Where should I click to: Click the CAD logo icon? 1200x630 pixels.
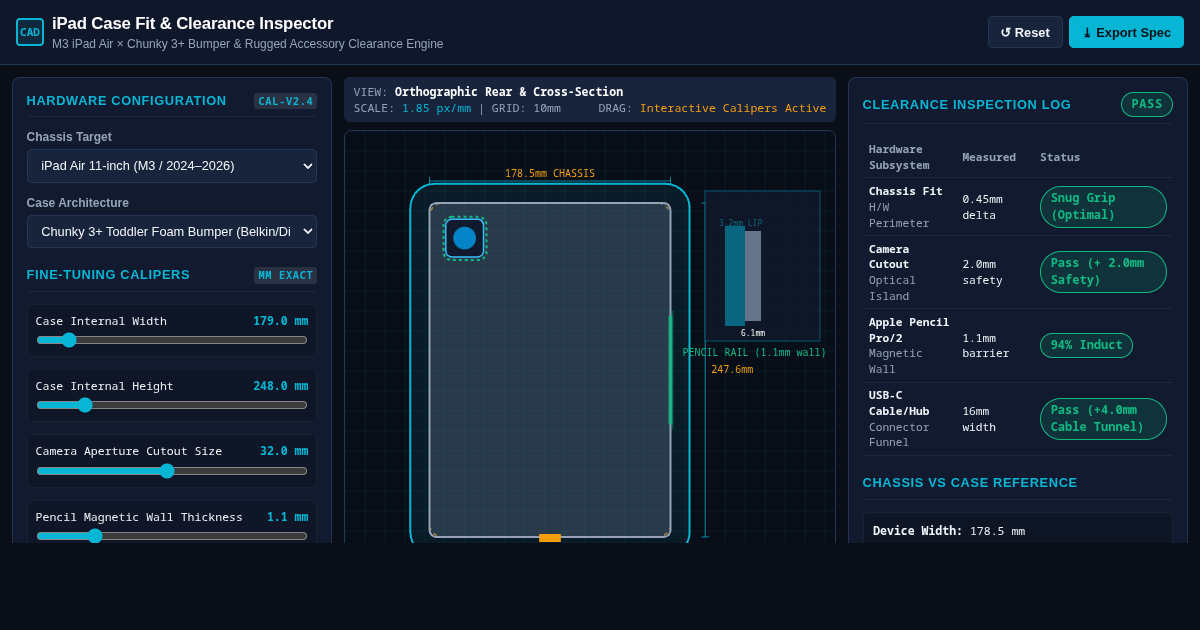[30, 32]
